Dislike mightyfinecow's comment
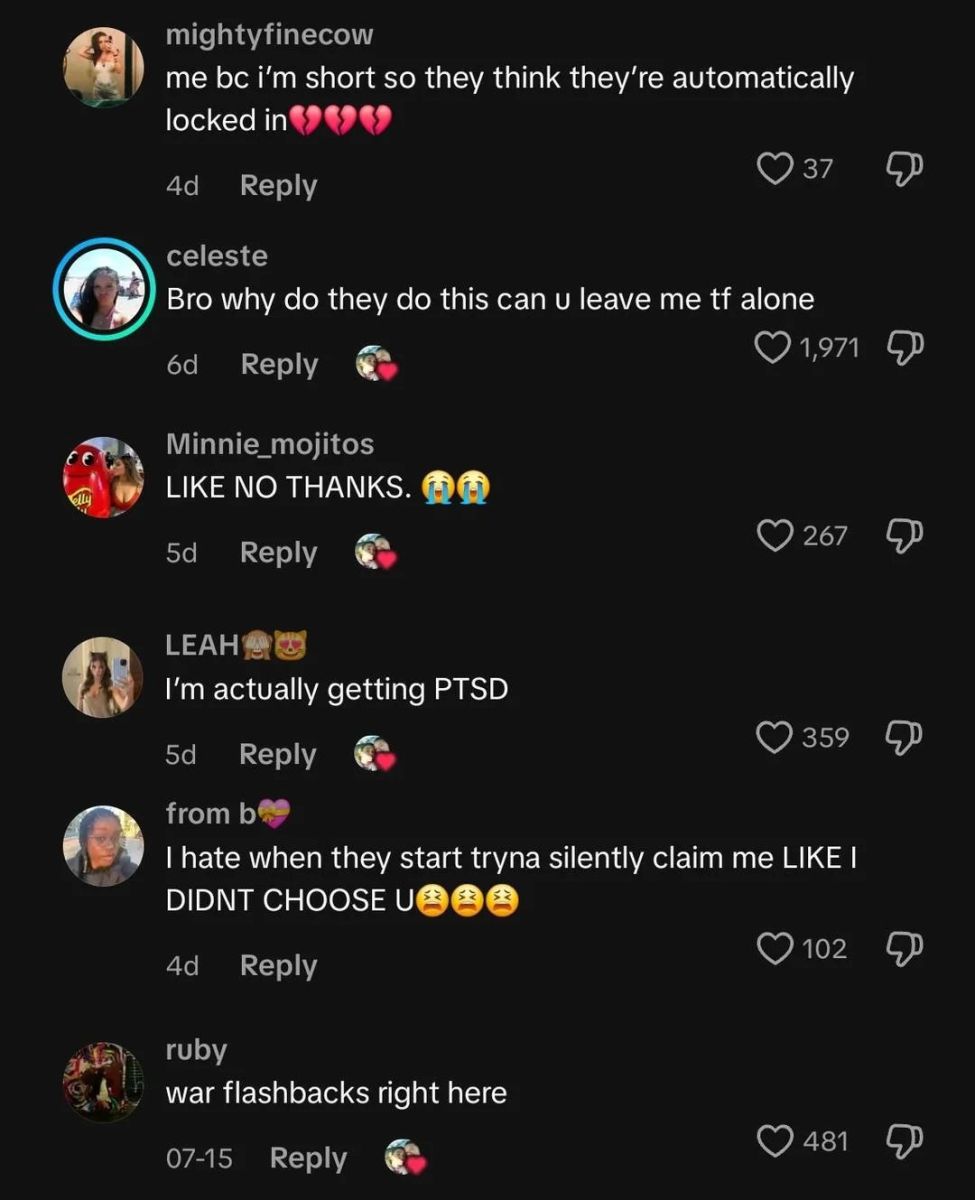Screen dimensions: 975x1200 click(904, 170)
